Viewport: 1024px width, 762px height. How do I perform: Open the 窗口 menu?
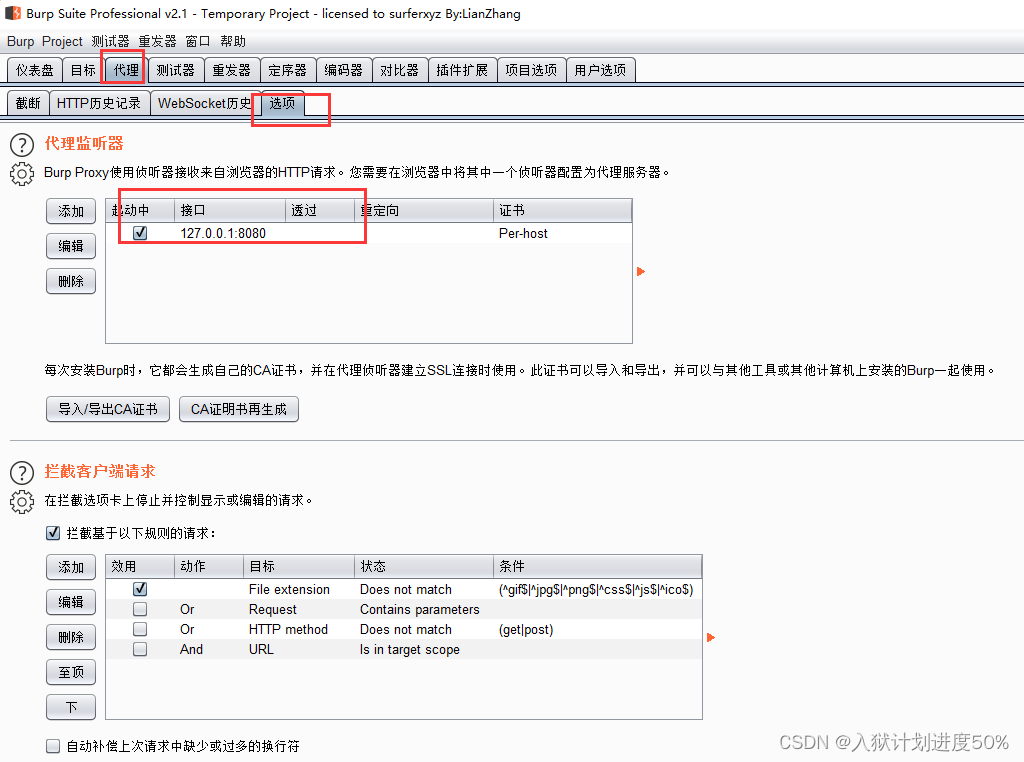(198, 41)
